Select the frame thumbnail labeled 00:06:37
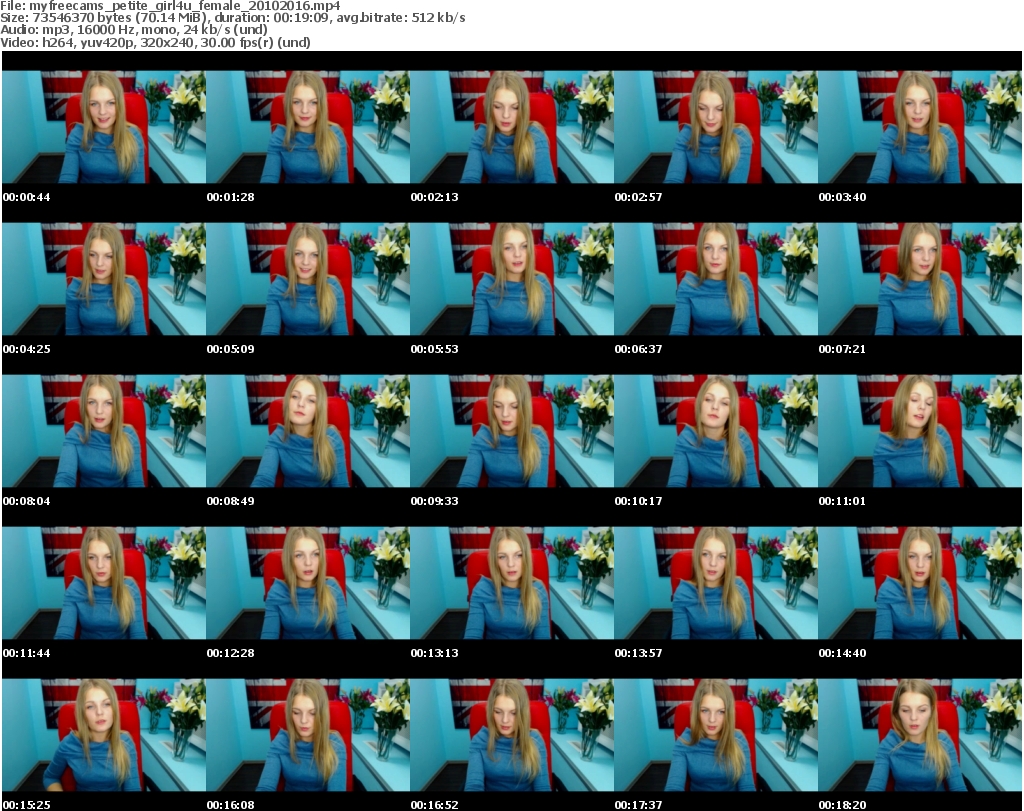The height and width of the screenshot is (811, 1024). (716, 279)
